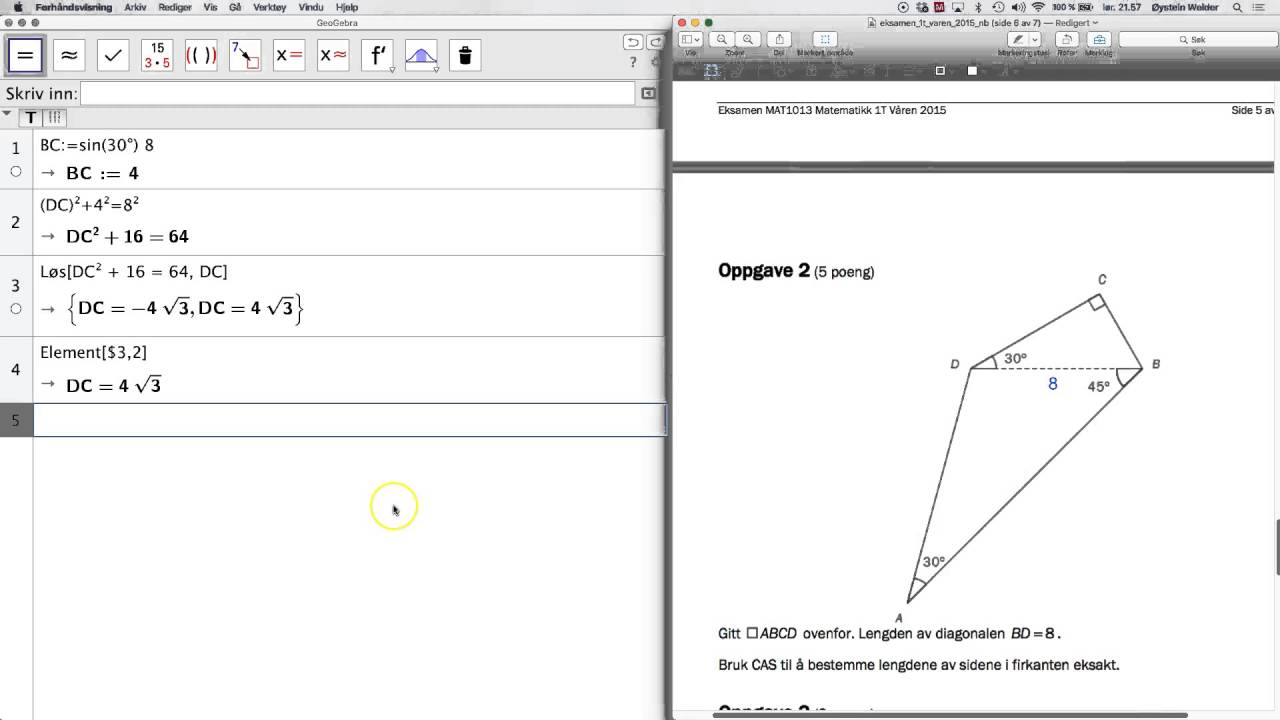Click the empty CAS row 5 input
The height and width of the screenshot is (720, 1280).
coord(350,420)
